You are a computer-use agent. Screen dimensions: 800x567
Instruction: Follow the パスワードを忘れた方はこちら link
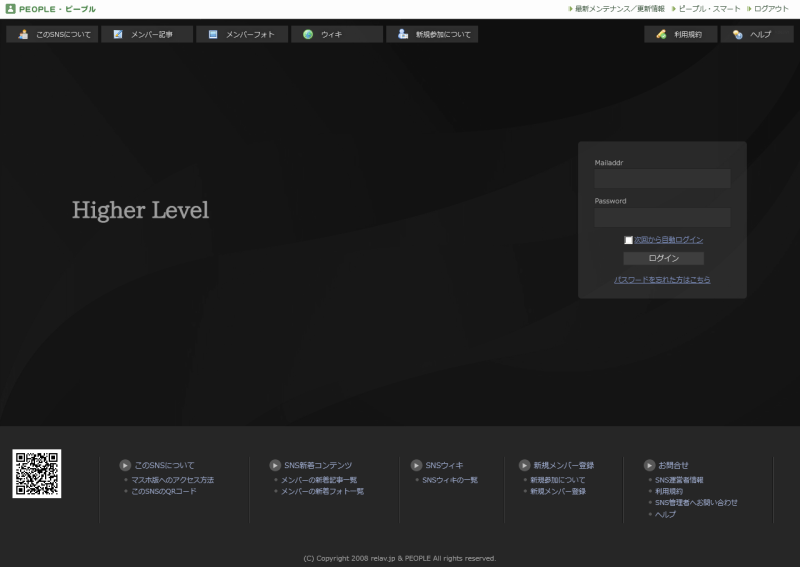tap(662, 280)
